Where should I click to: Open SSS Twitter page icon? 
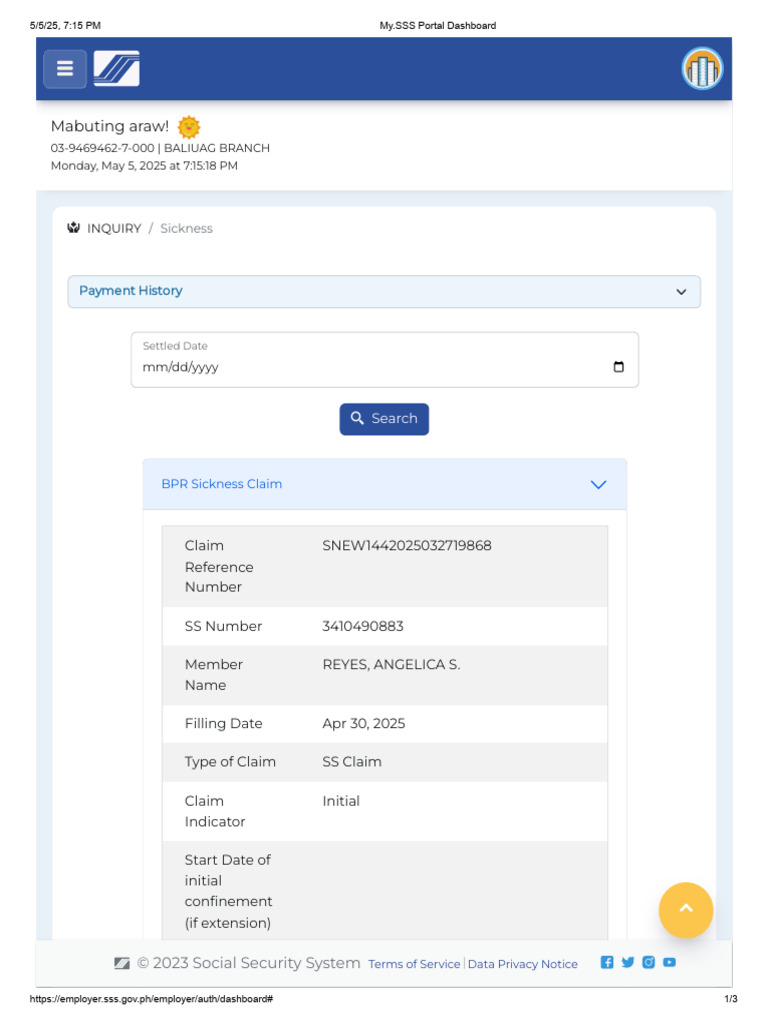(628, 962)
